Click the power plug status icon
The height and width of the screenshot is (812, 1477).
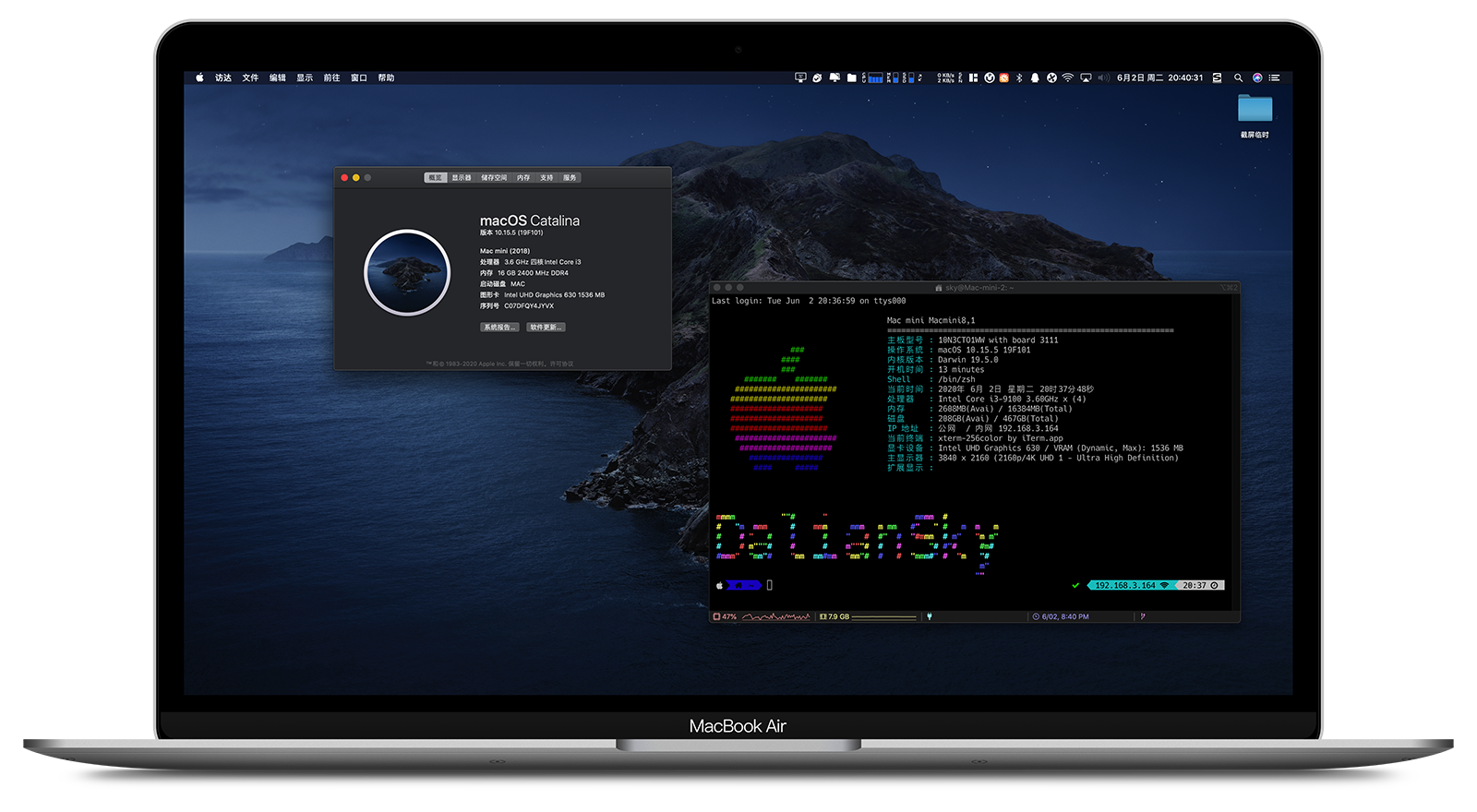[930, 616]
